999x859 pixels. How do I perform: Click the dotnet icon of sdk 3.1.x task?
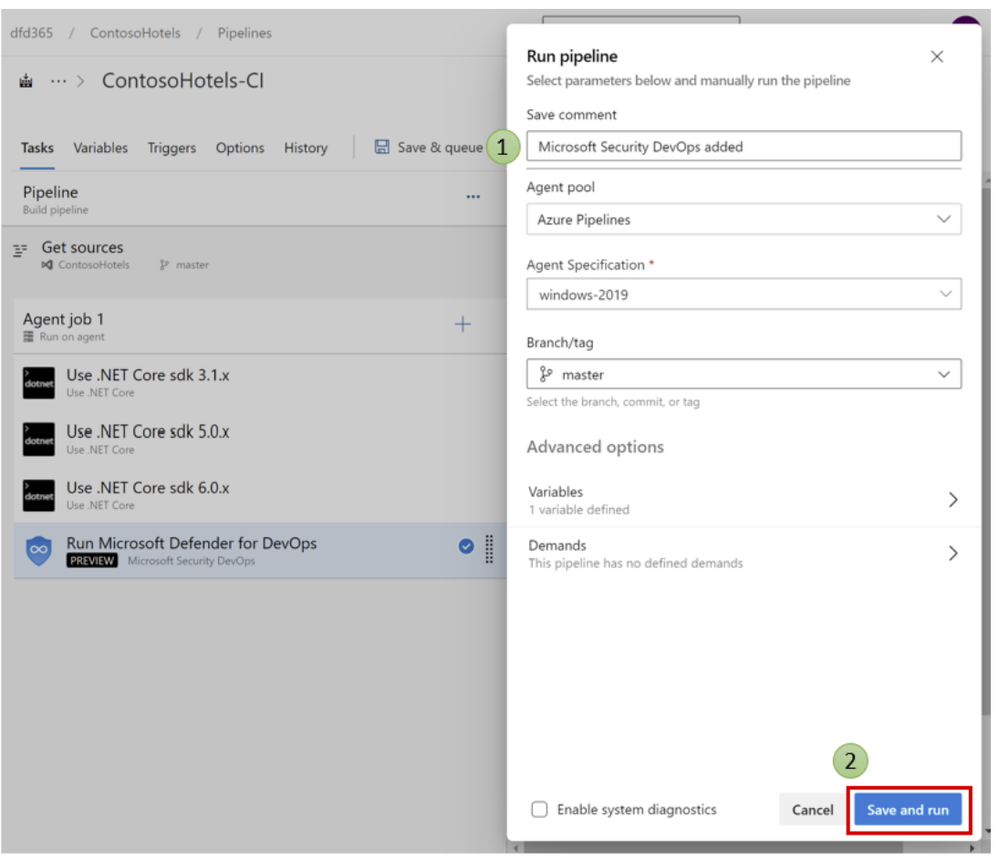(39, 383)
